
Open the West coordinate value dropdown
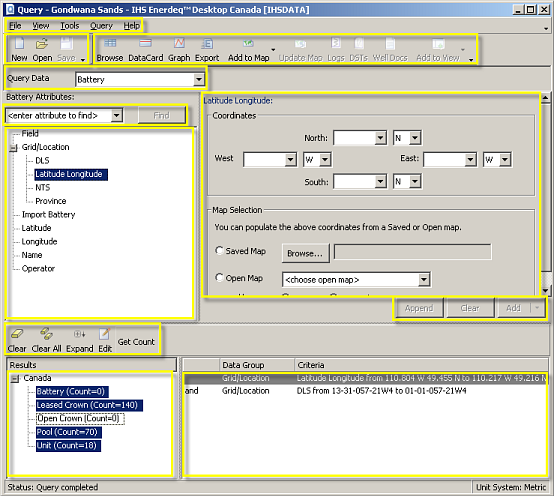pyautogui.click(x=290, y=160)
